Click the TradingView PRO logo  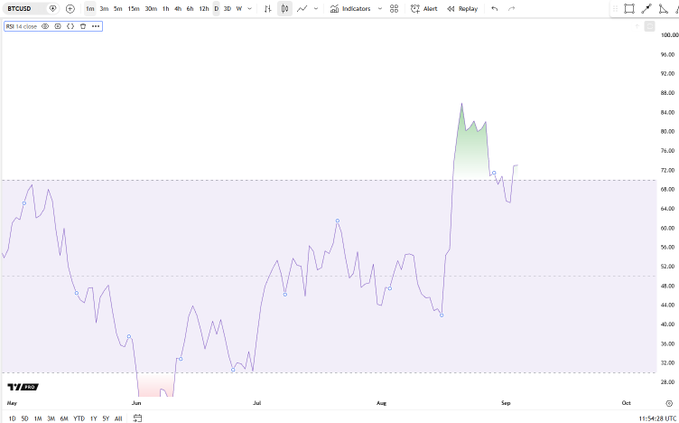coord(23,387)
